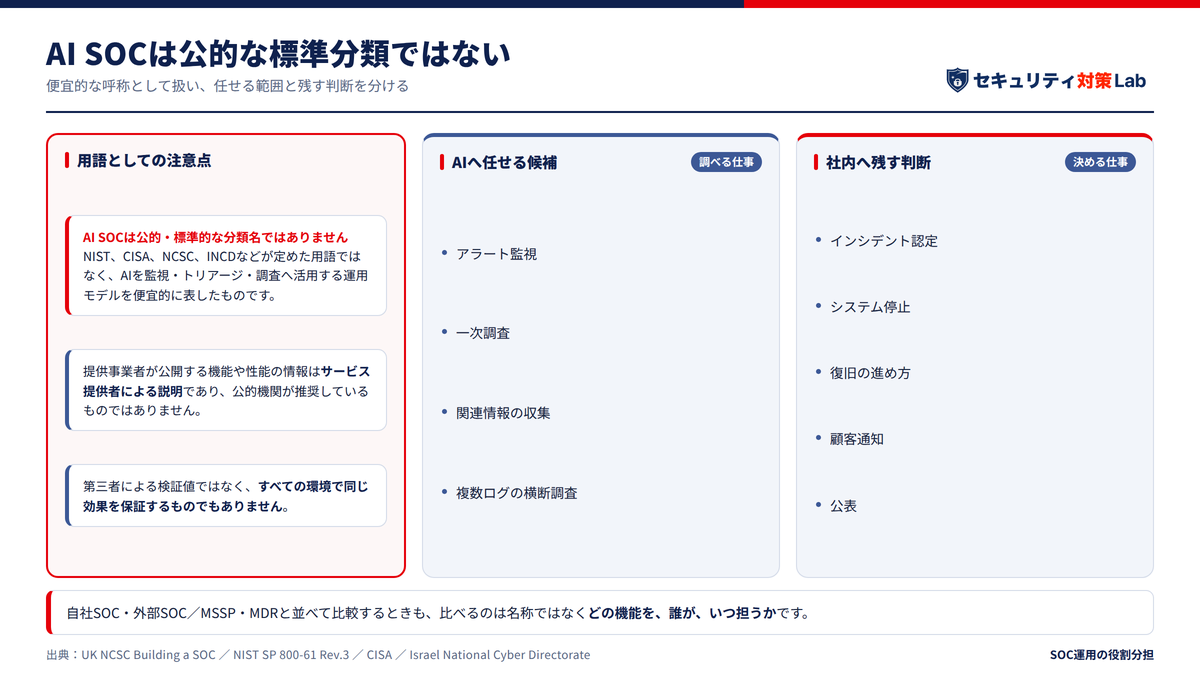Click the shield logo icon beside セキュリティ対策Lab
1200x675 pixels.
[957, 80]
